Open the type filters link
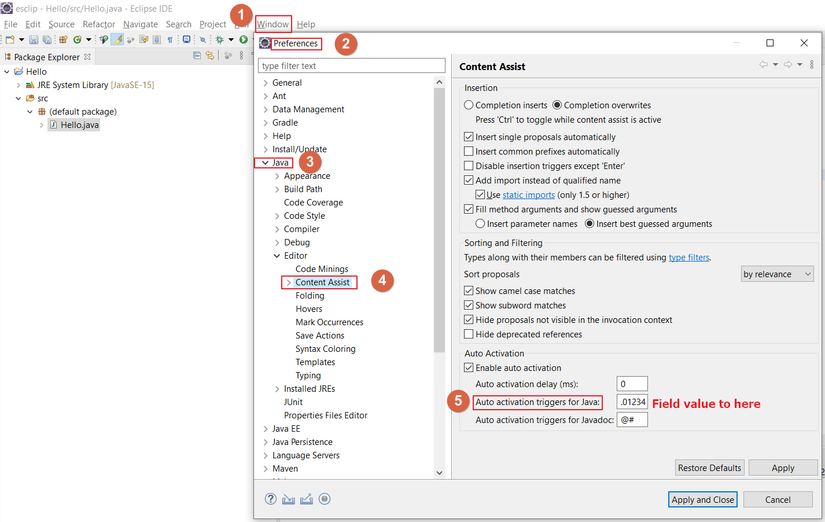This screenshot has width=825, height=522. coord(689,257)
